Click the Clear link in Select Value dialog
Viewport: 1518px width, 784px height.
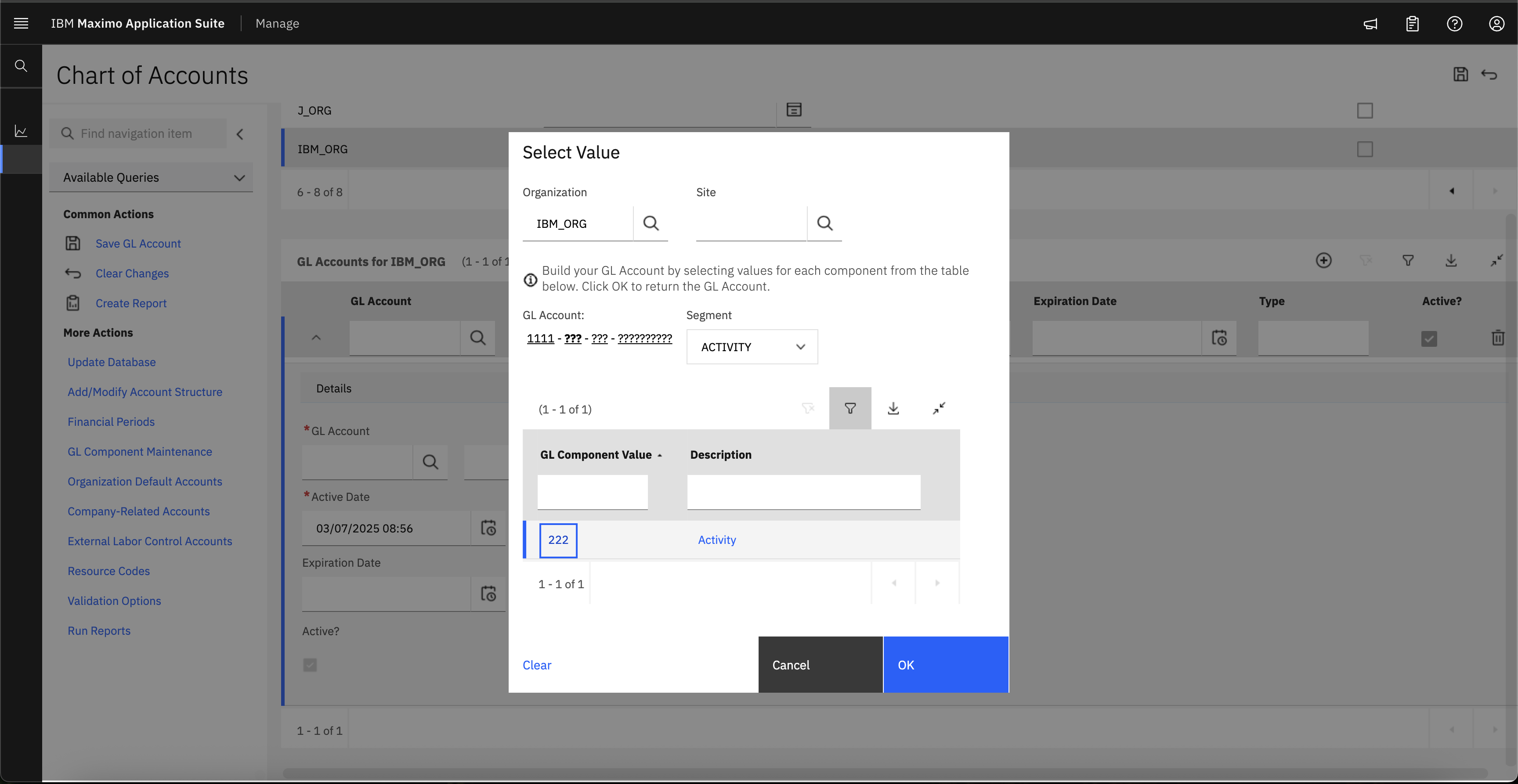click(537, 665)
